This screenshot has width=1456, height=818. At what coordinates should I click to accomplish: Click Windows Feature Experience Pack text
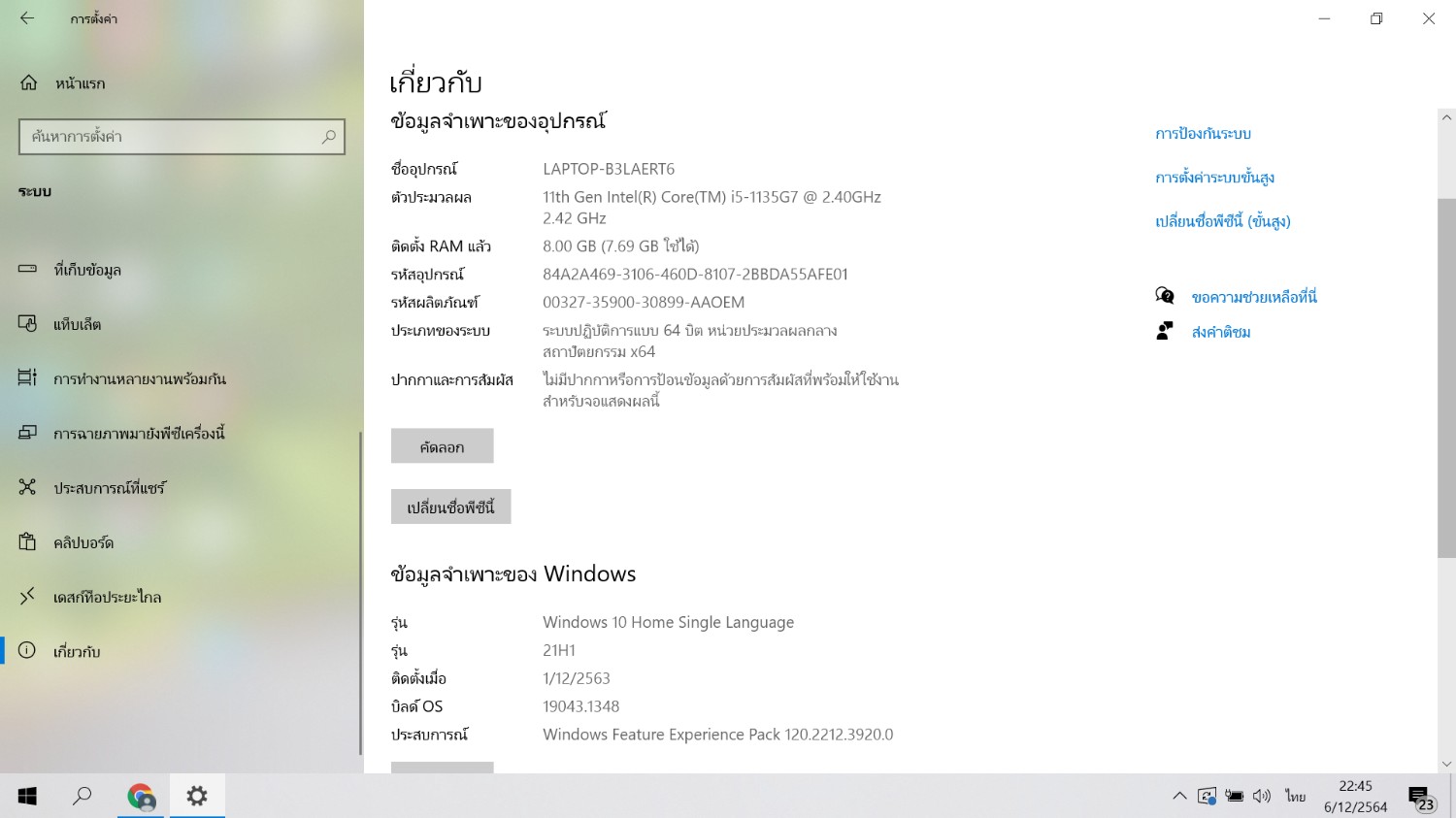coord(717,735)
